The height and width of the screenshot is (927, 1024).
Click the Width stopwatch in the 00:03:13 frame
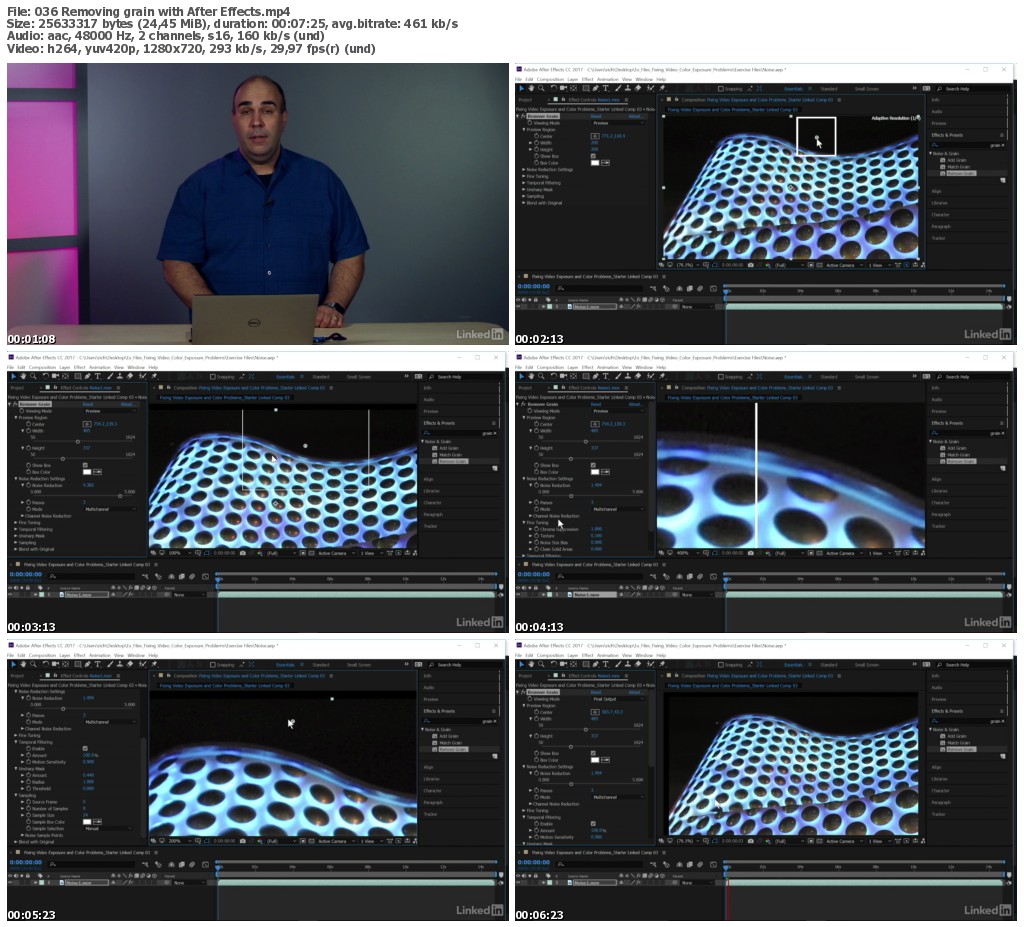tap(29, 431)
